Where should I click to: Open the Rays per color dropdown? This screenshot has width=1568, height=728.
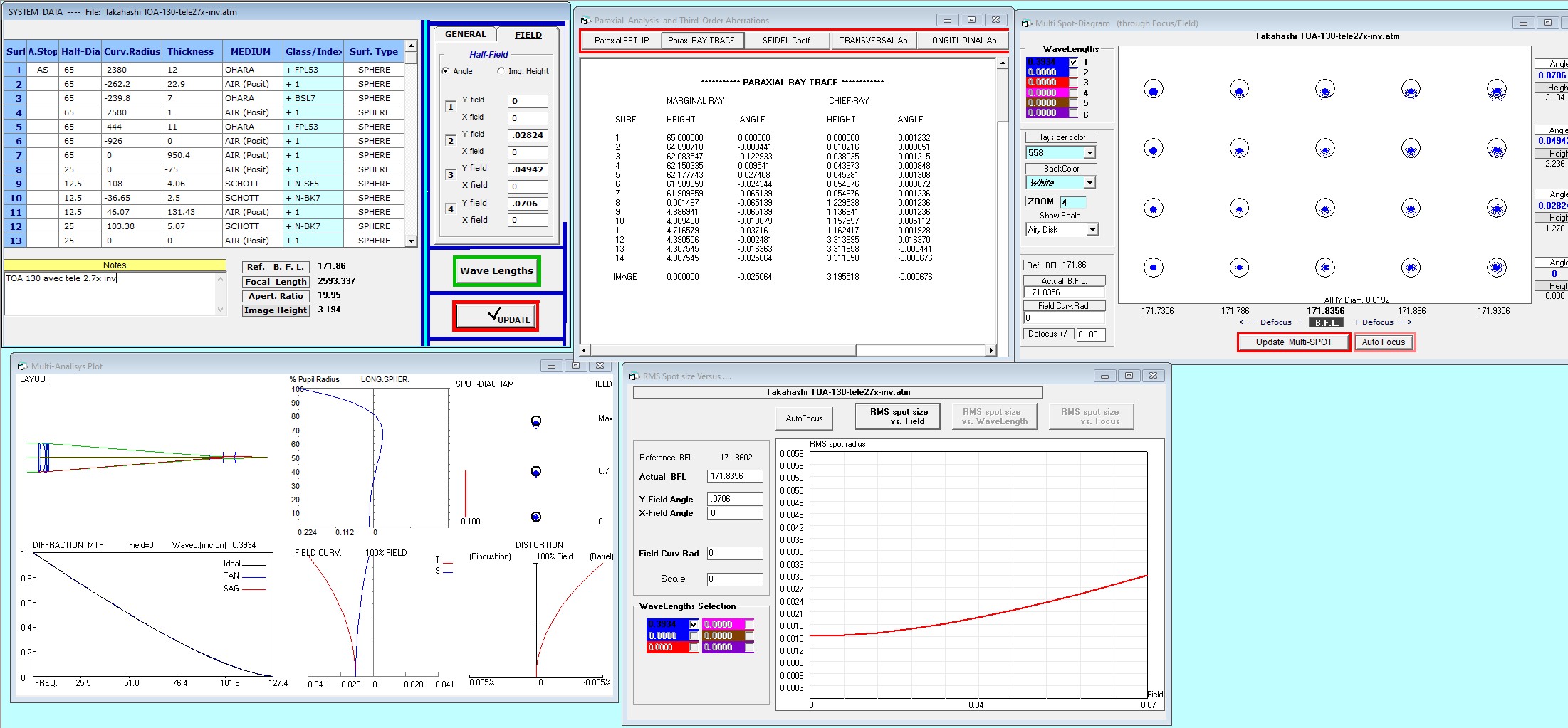pos(1089,153)
